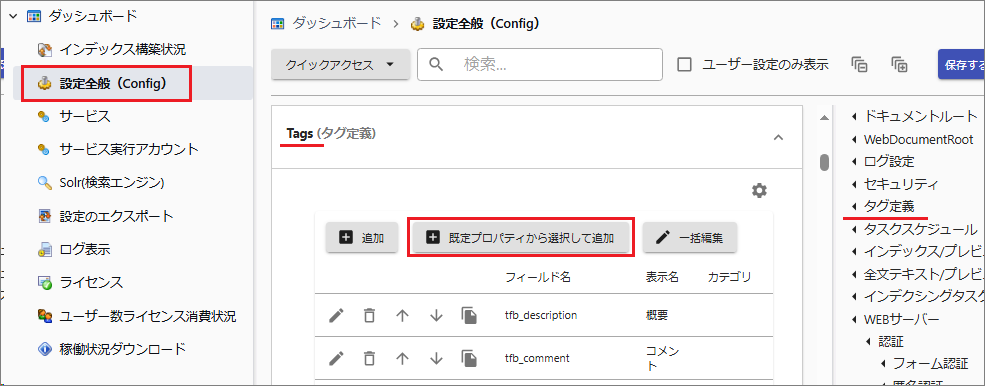
Task: Jump to タスクスケジュール in the outline
Action: tap(920, 229)
